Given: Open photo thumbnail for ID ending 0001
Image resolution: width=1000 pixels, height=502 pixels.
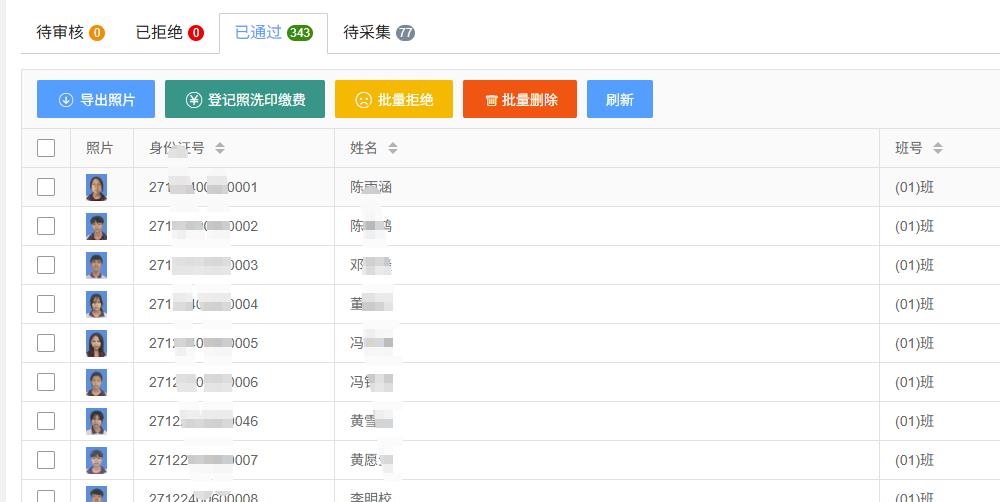Looking at the screenshot, I should 96,187.
